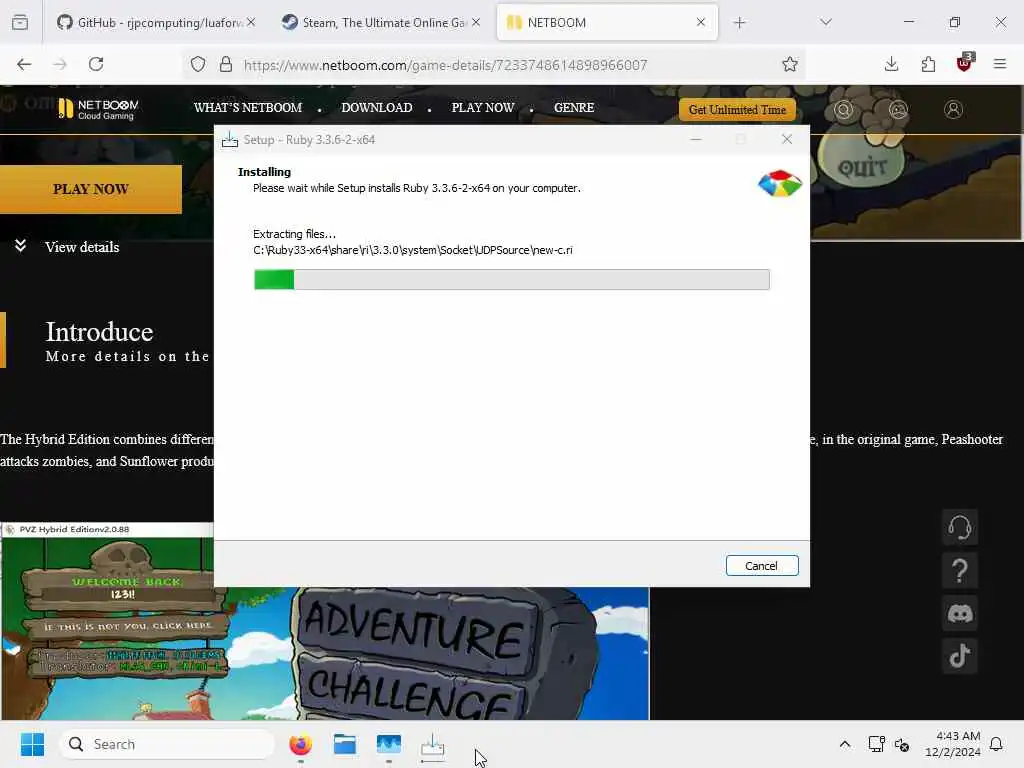Open the muted volume tray icon
The height and width of the screenshot is (768, 1024).
coord(902,744)
